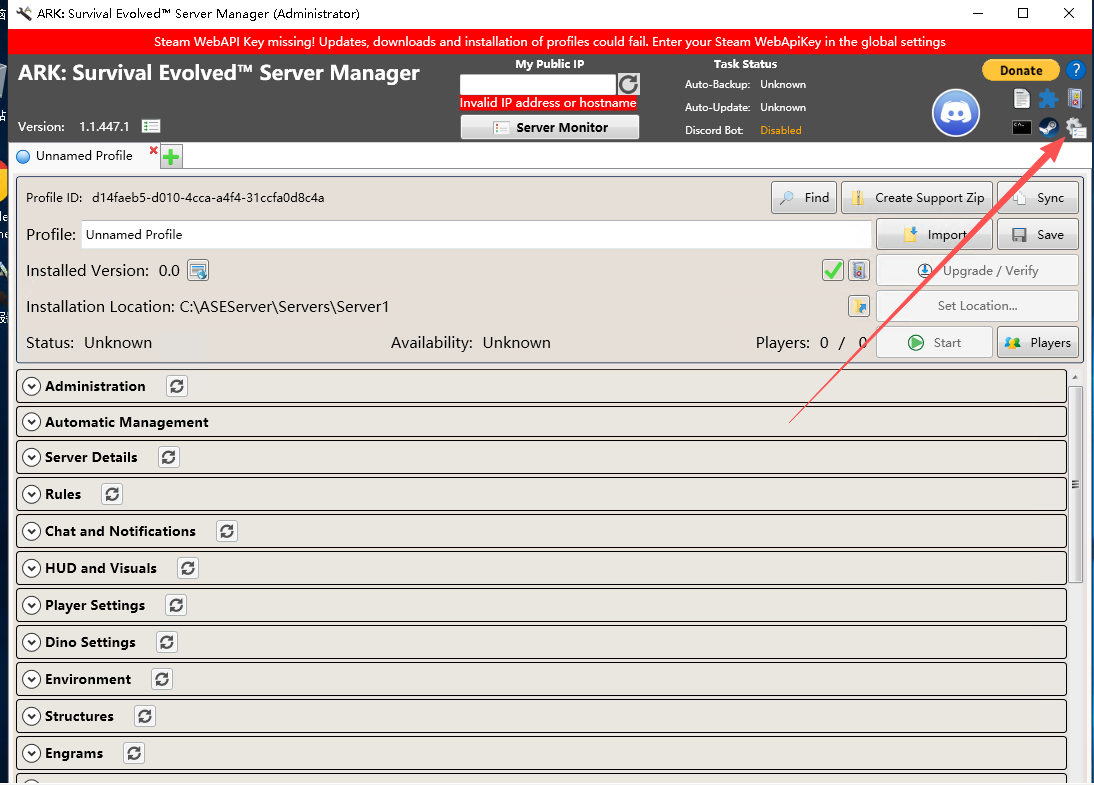The width and height of the screenshot is (1094, 785).
Task: Refresh public IP with the refresh icon
Action: [628, 84]
